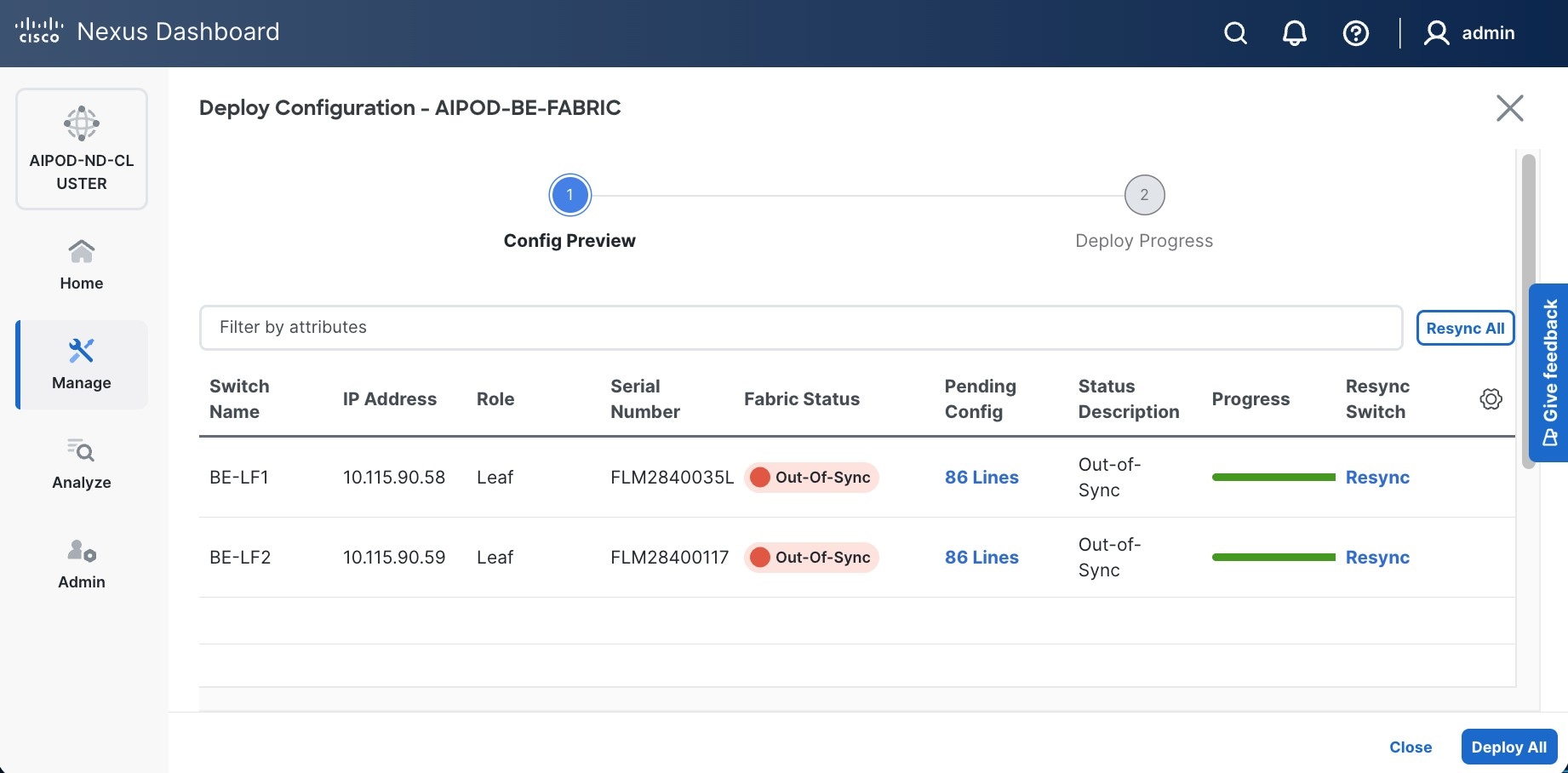Viewport: 1568px width, 773px height.
Task: View 86 Lines pending config for BE-LF2
Action: (981, 558)
